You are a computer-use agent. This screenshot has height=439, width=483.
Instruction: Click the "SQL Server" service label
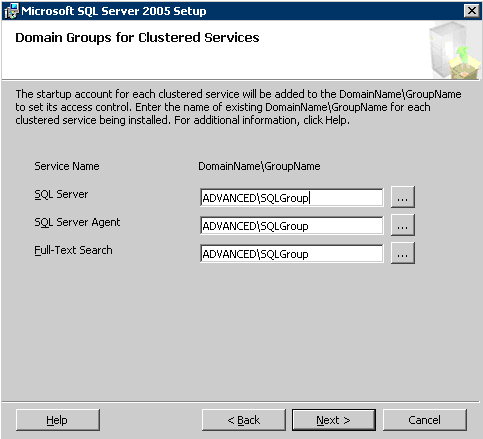click(61, 194)
